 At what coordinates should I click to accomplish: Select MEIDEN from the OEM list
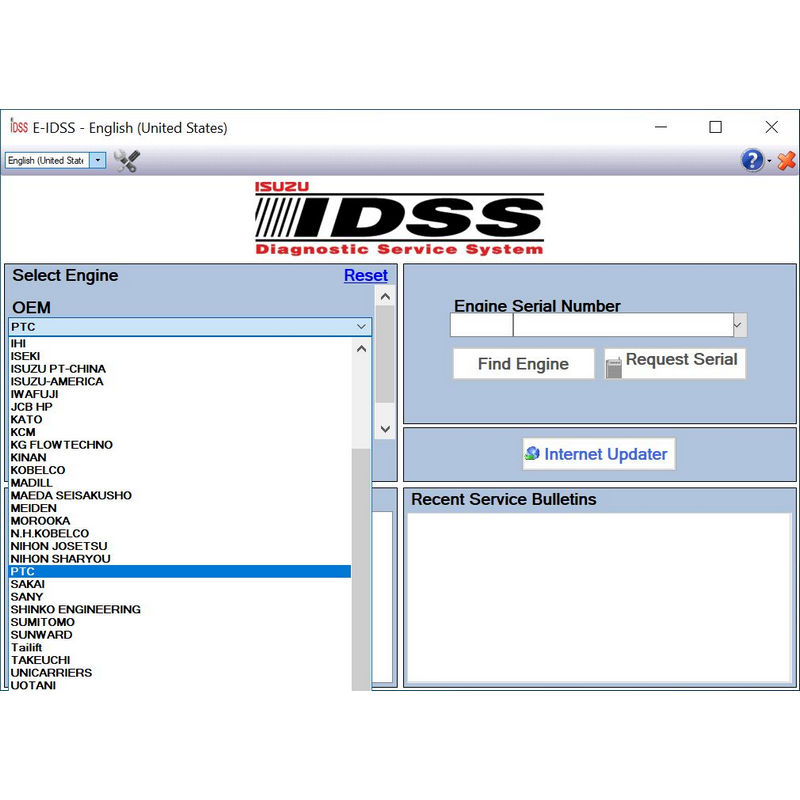click(180, 508)
